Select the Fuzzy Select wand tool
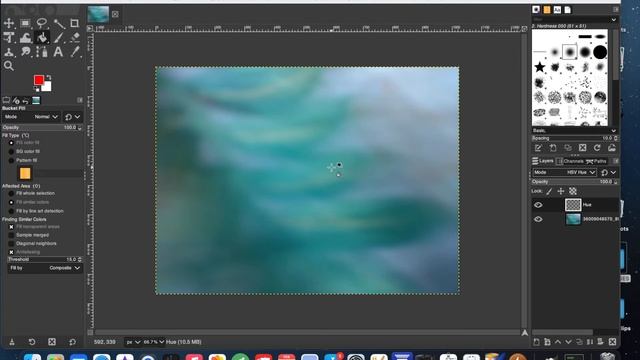The width and height of the screenshot is (640, 360). click(58, 23)
